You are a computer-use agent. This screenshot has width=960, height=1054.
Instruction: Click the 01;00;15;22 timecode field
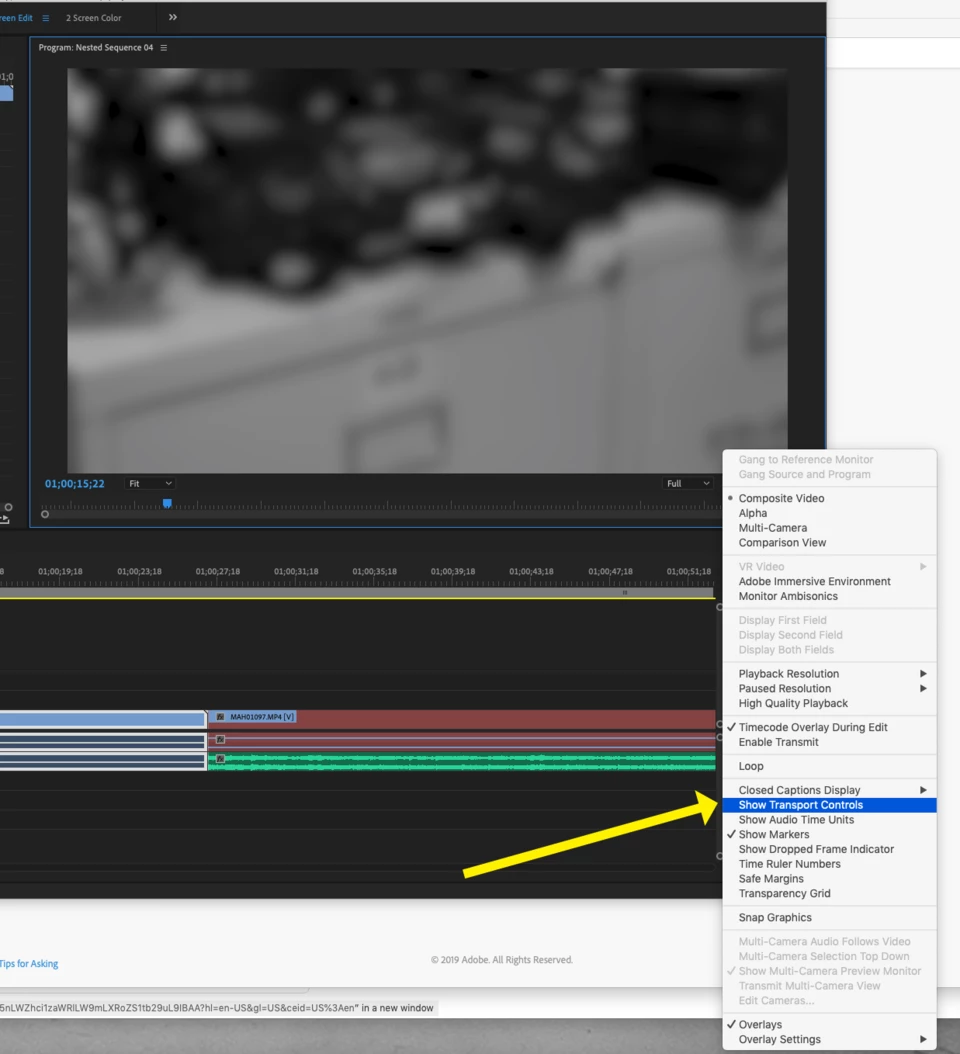(75, 484)
